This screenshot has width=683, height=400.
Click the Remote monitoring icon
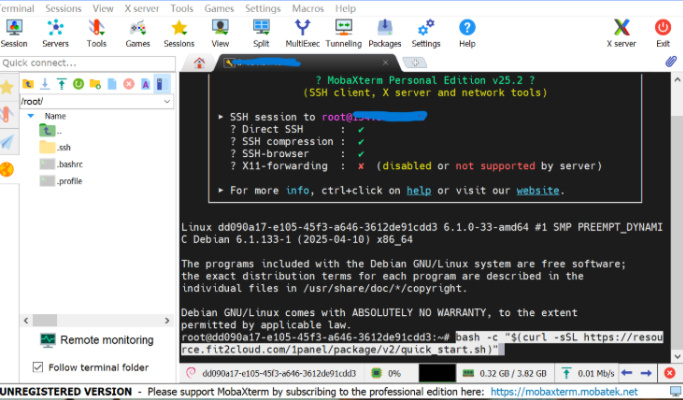[x=47, y=340]
